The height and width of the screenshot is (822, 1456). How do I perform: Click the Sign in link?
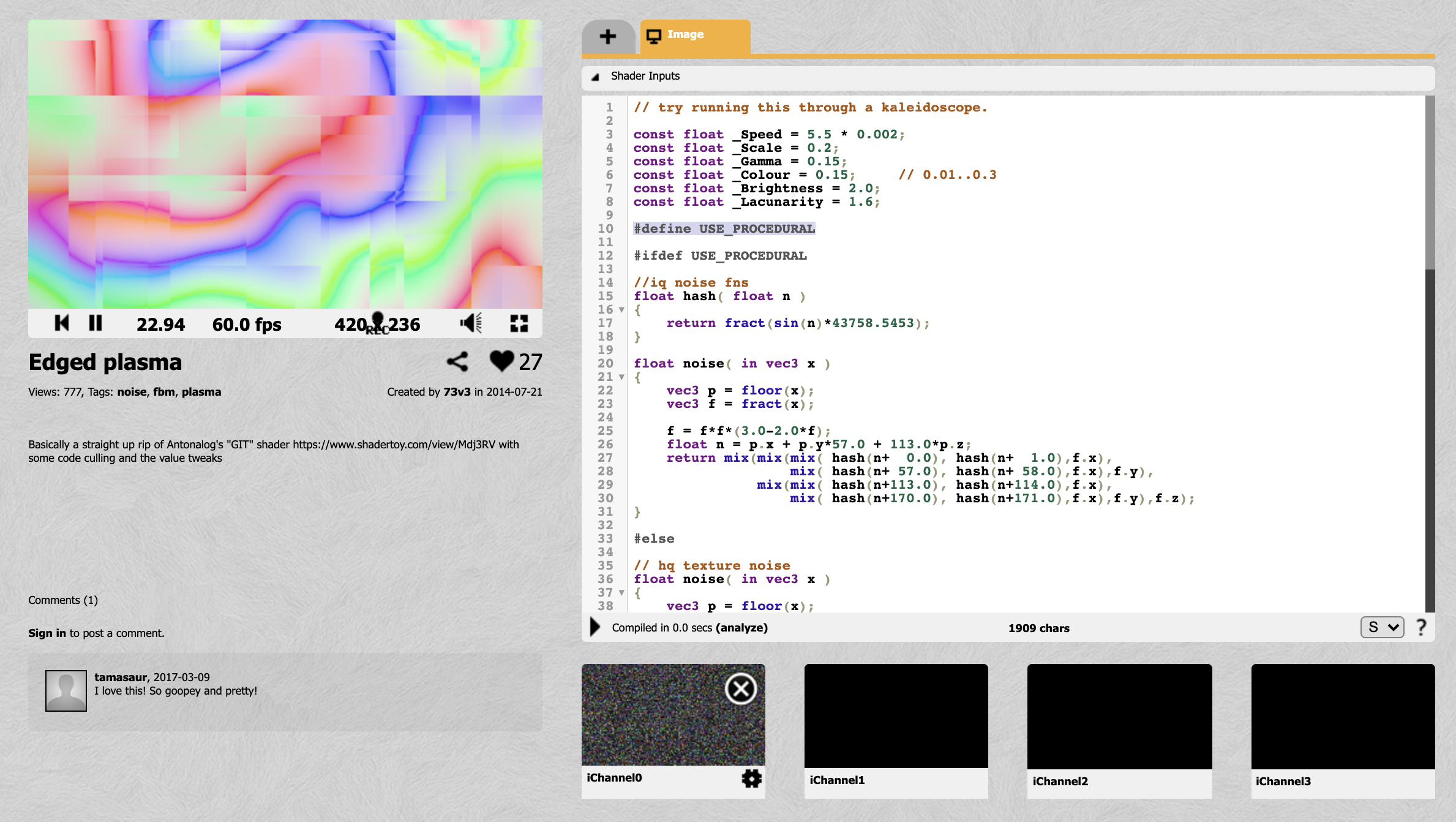coord(47,633)
